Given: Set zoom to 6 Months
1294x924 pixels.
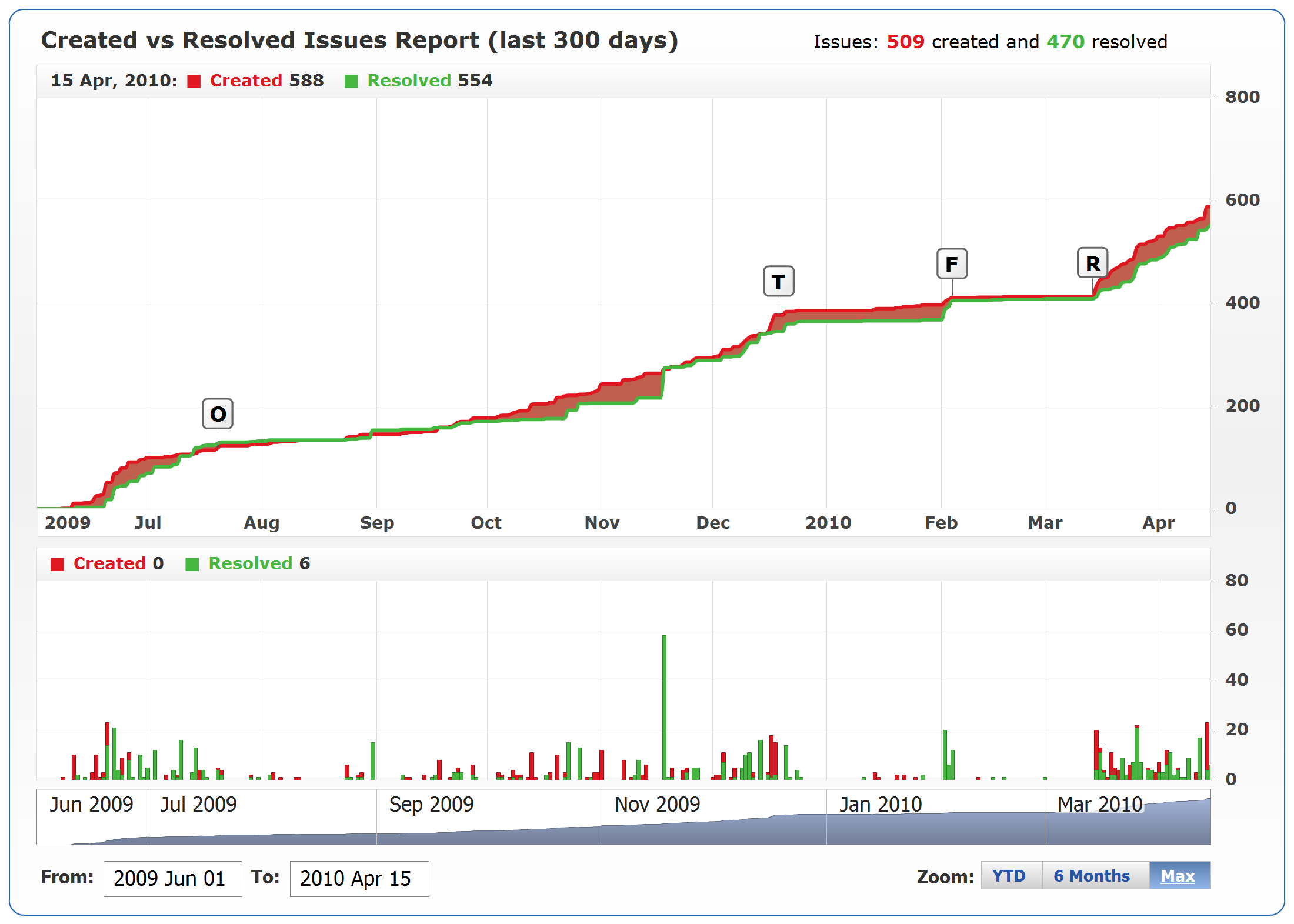Looking at the screenshot, I should [1092, 876].
